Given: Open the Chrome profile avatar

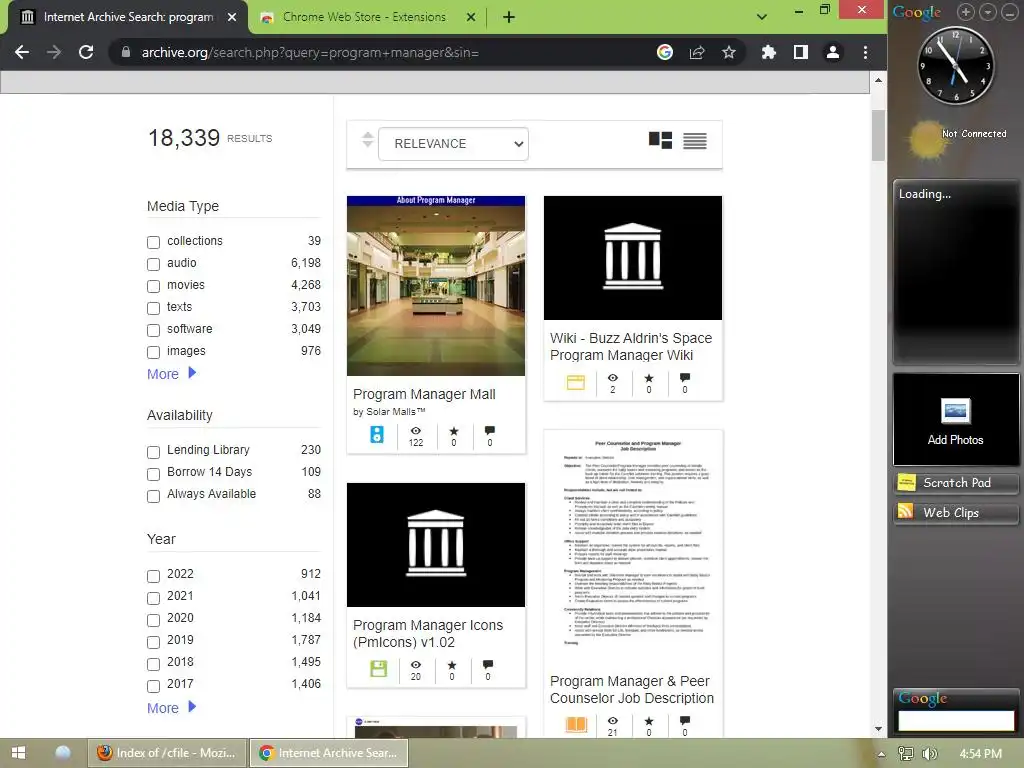Looking at the screenshot, I should [833, 52].
